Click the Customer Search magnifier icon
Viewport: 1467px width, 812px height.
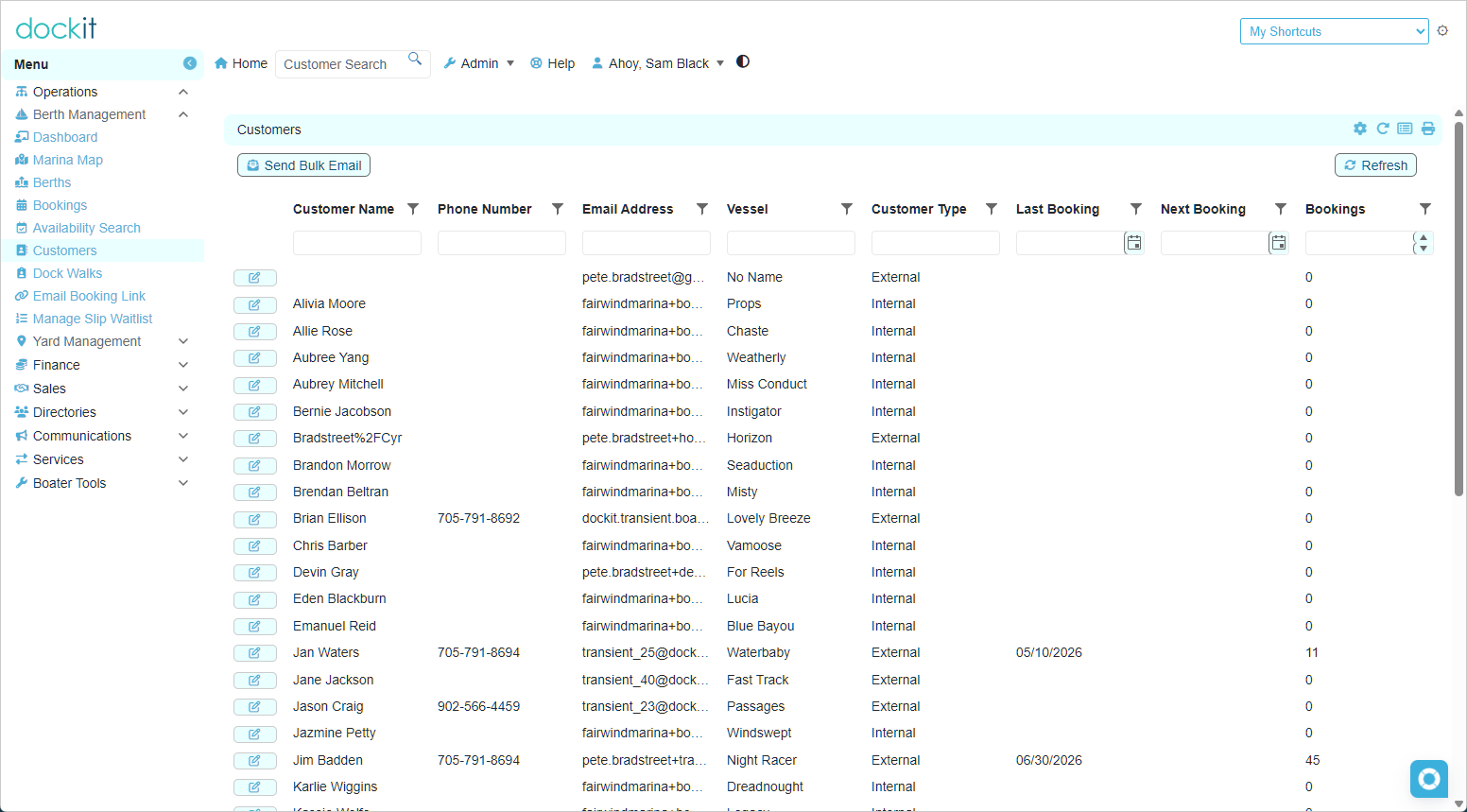tap(415, 59)
